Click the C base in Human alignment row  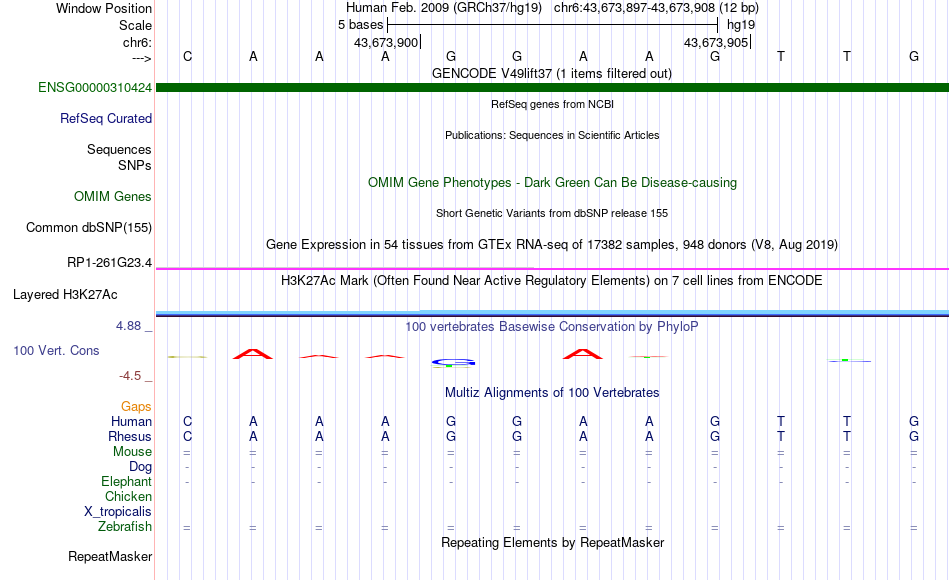tap(187, 421)
